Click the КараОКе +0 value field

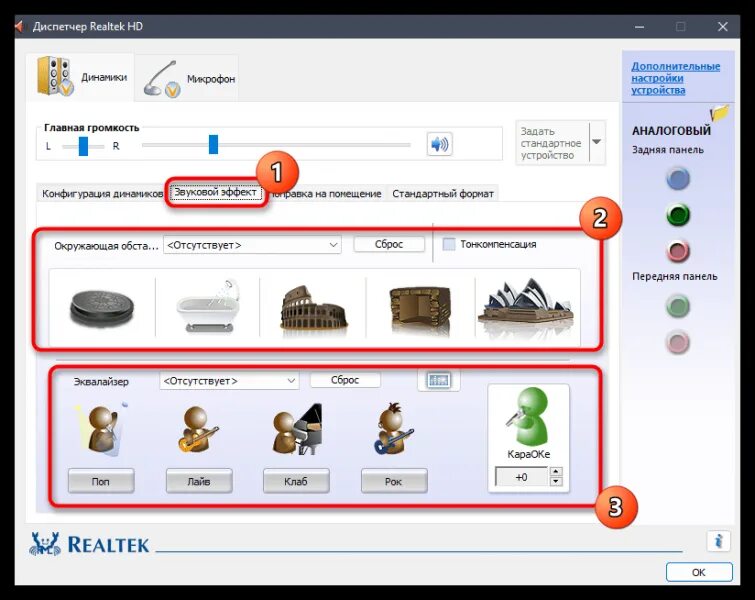point(521,477)
